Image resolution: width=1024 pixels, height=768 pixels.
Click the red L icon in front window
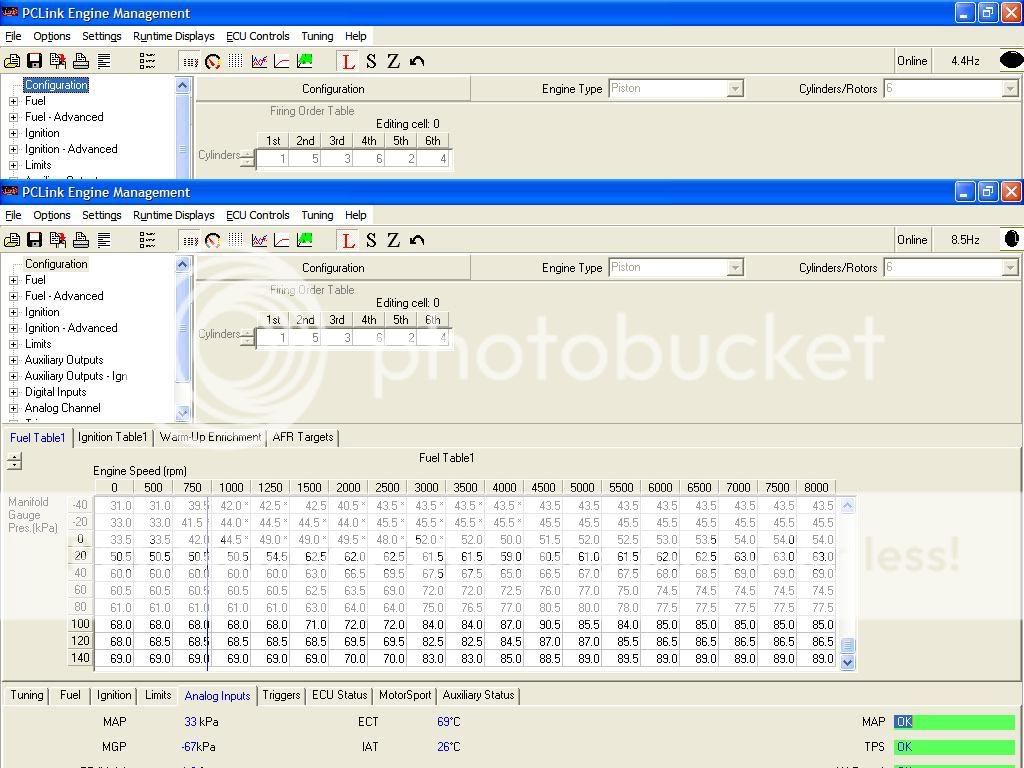click(x=348, y=240)
